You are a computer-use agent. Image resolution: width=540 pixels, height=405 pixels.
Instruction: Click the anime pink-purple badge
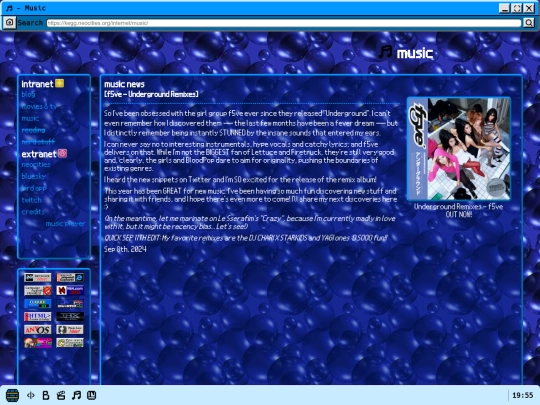[38, 343]
